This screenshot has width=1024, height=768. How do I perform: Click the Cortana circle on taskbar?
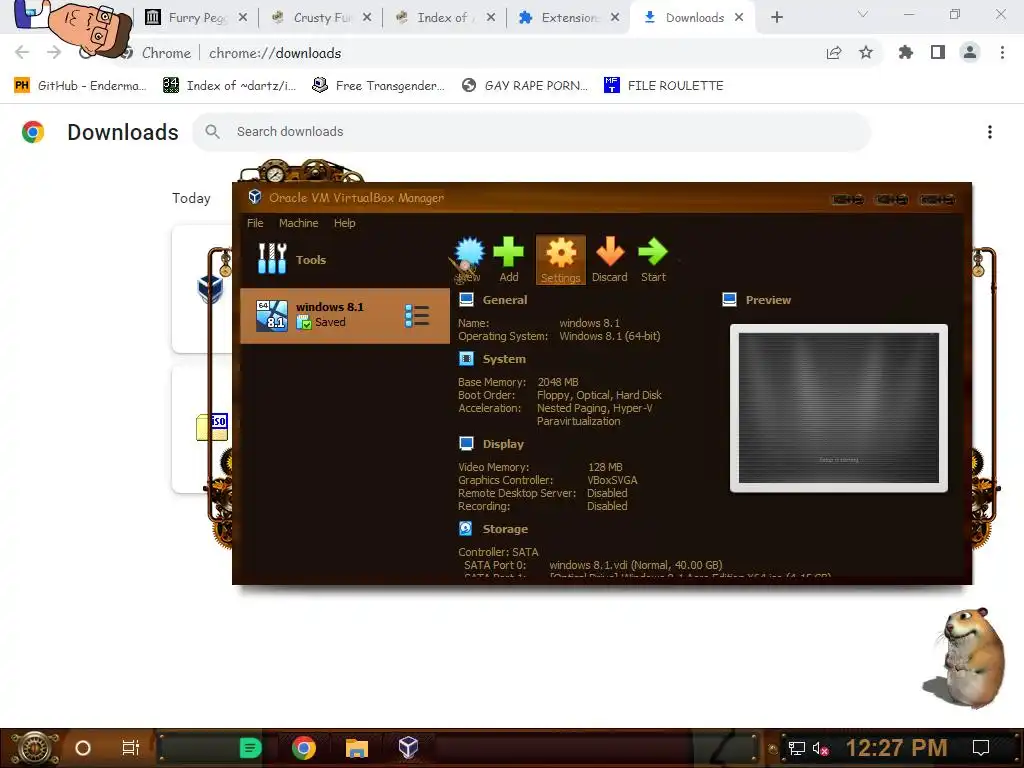click(x=83, y=748)
